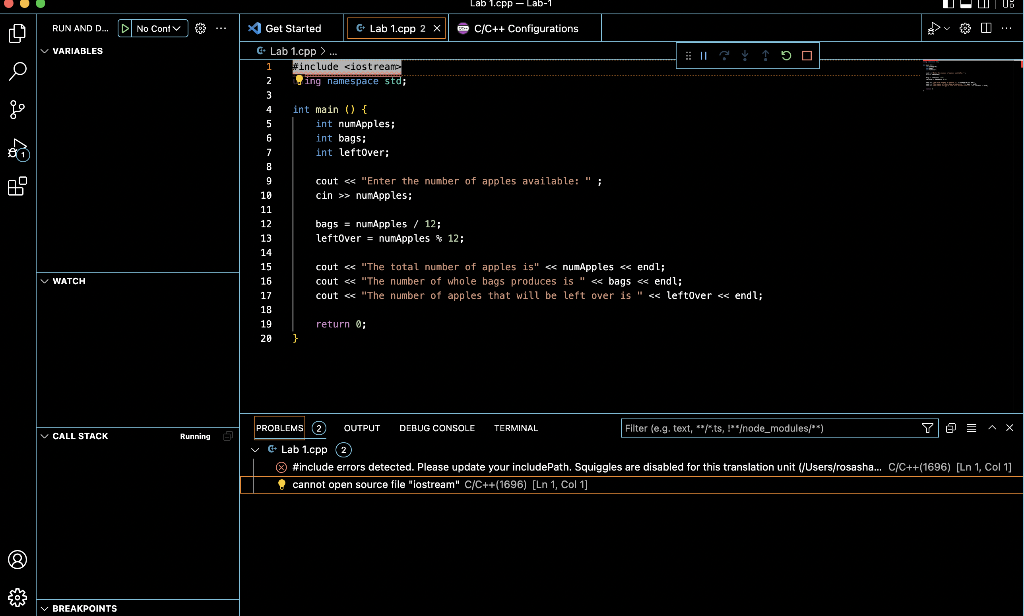Viewport: 1024px width, 616px height.
Task: Stop the debugger with red square
Action: pyautogui.click(x=807, y=56)
